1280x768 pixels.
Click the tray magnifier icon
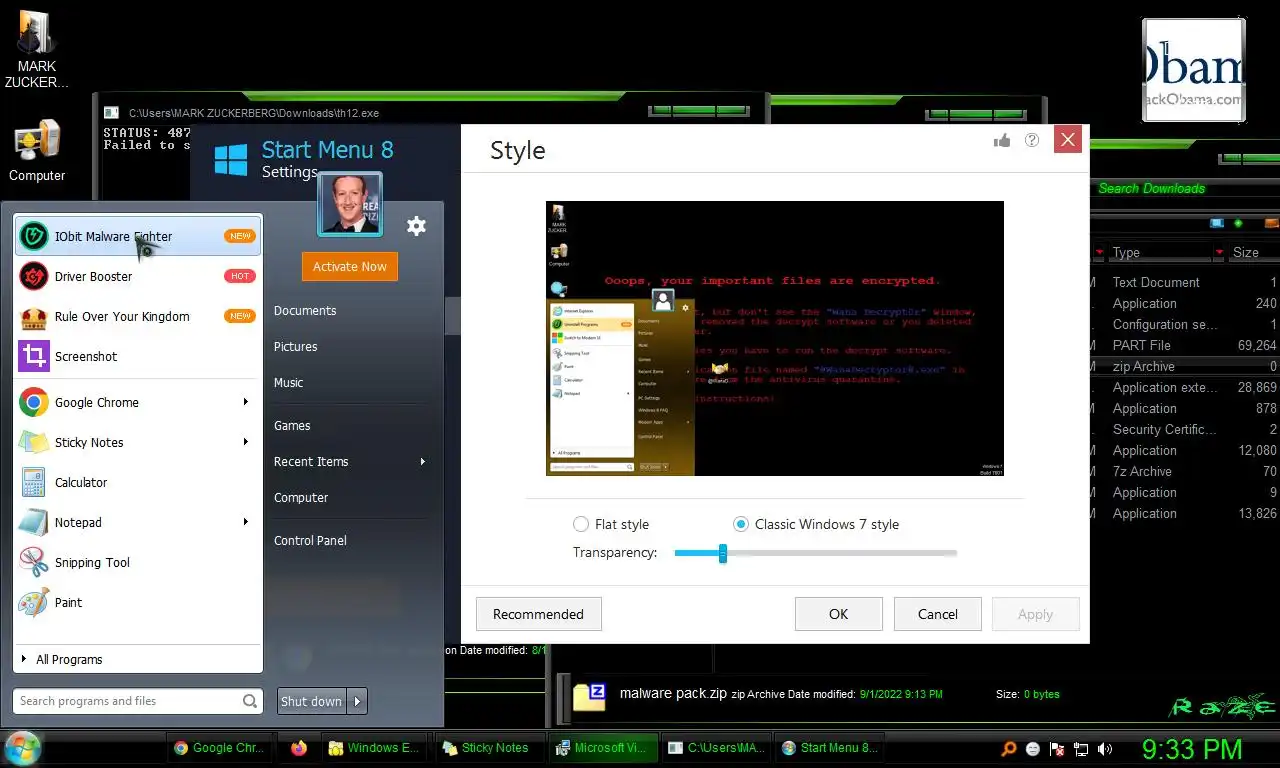1009,748
